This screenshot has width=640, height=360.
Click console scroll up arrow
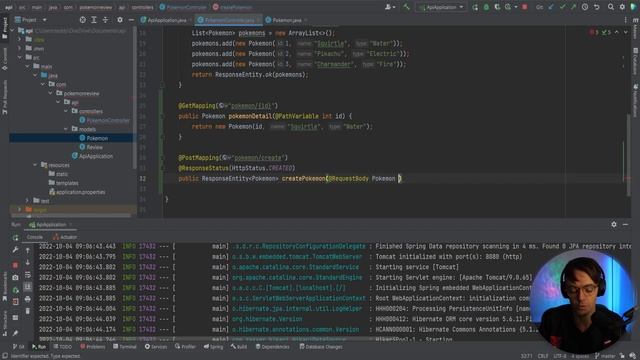pos(28,250)
